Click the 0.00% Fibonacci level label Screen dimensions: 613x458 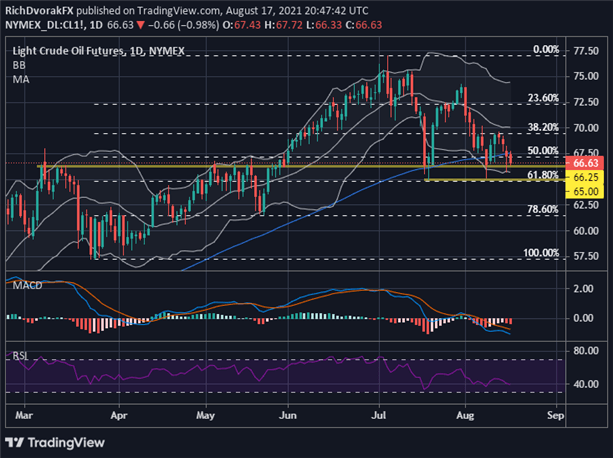pos(544,48)
